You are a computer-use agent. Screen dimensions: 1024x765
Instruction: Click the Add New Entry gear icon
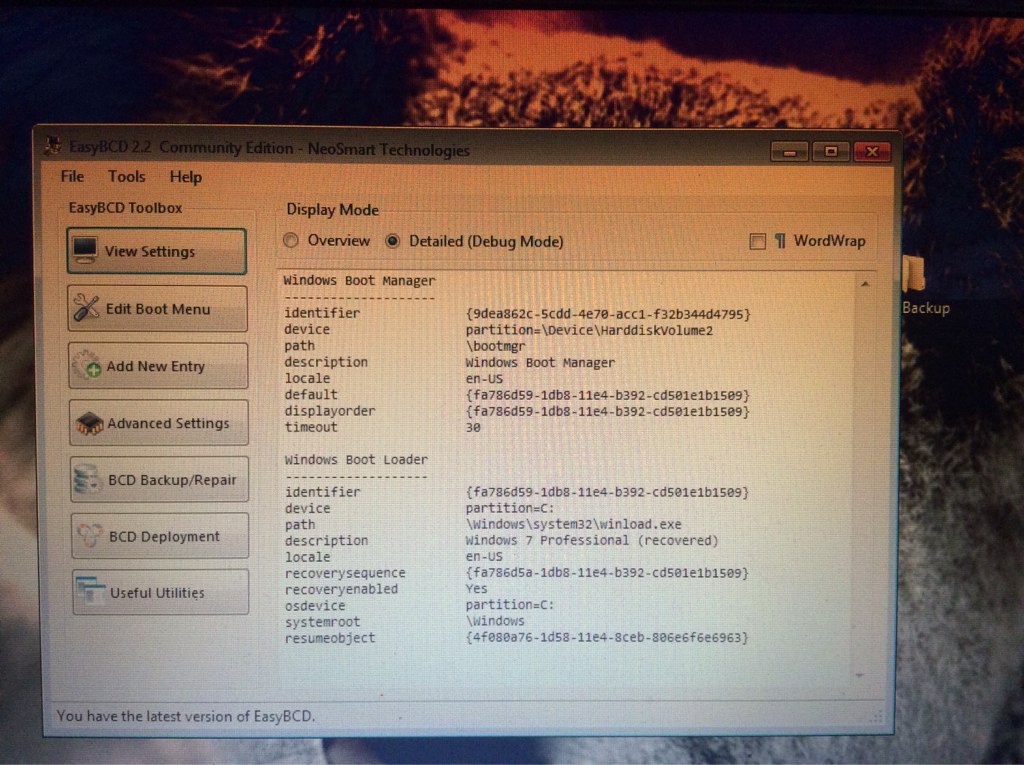(x=88, y=366)
